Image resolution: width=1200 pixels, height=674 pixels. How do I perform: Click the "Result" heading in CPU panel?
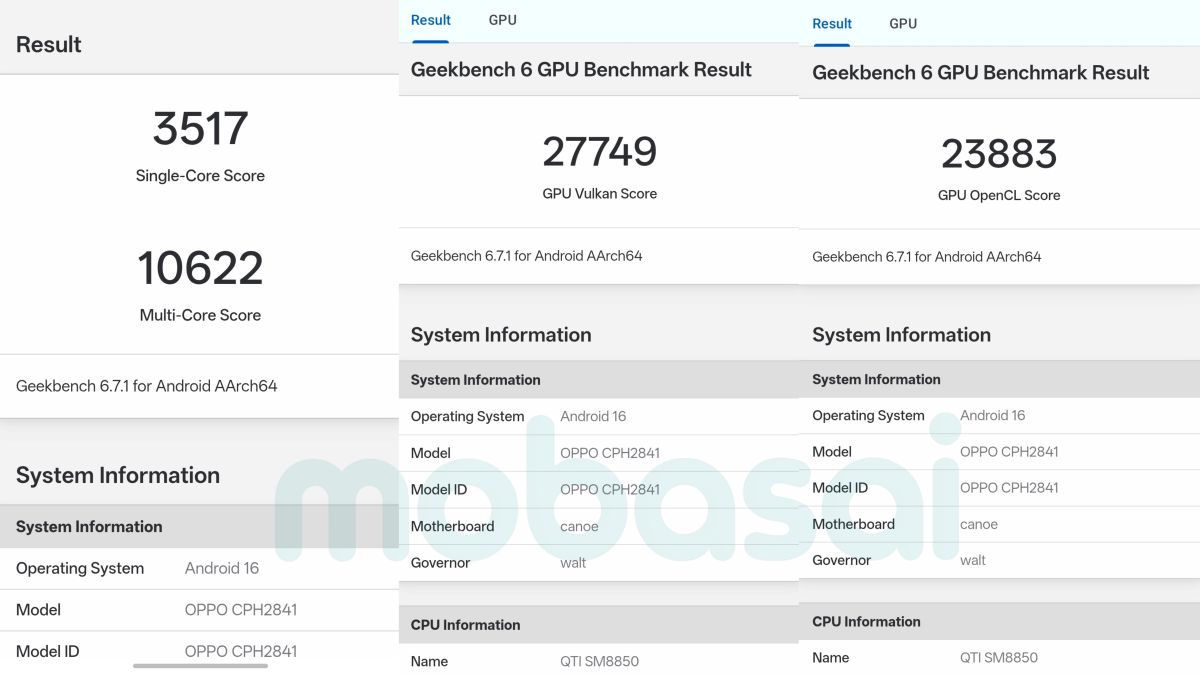49,44
